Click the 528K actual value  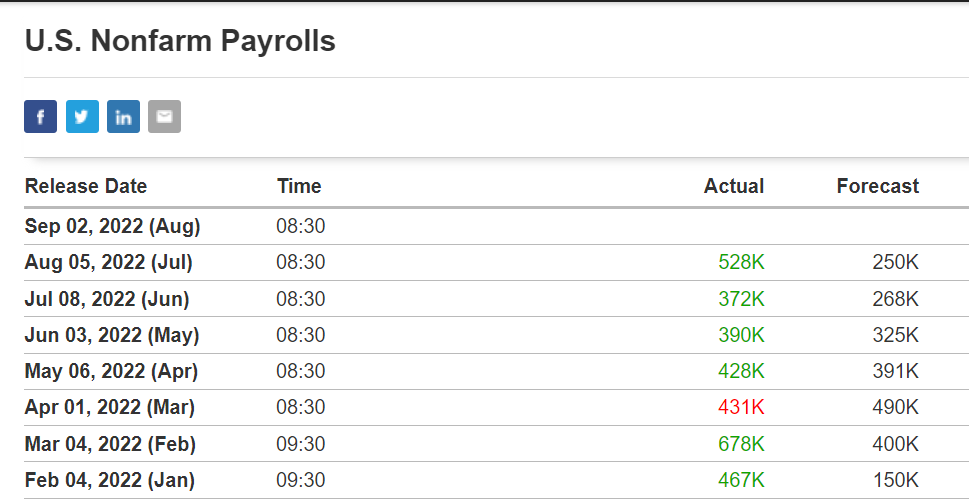[741, 263]
